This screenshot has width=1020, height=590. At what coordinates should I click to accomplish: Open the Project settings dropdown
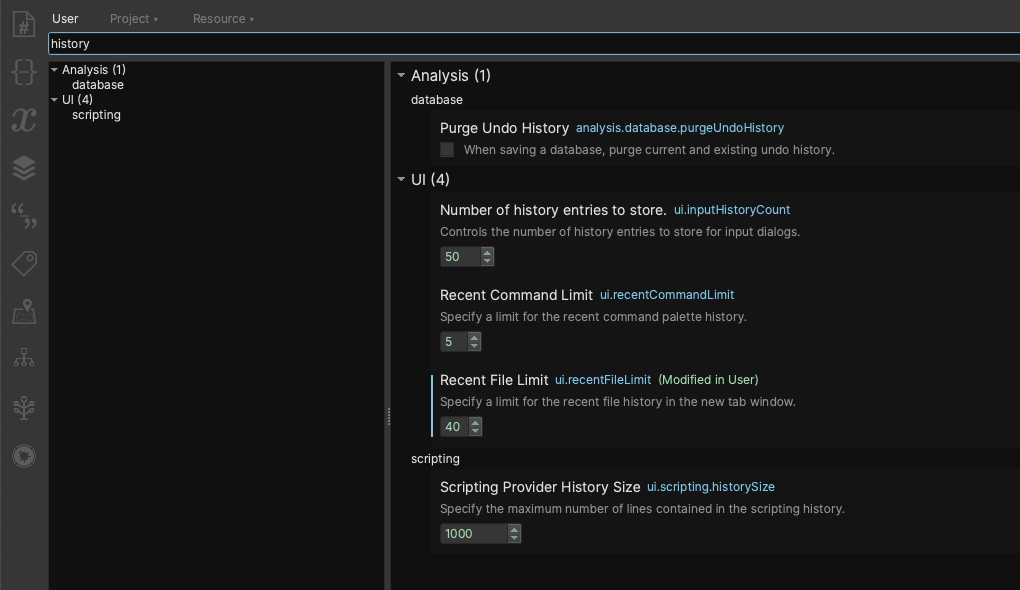[x=134, y=18]
